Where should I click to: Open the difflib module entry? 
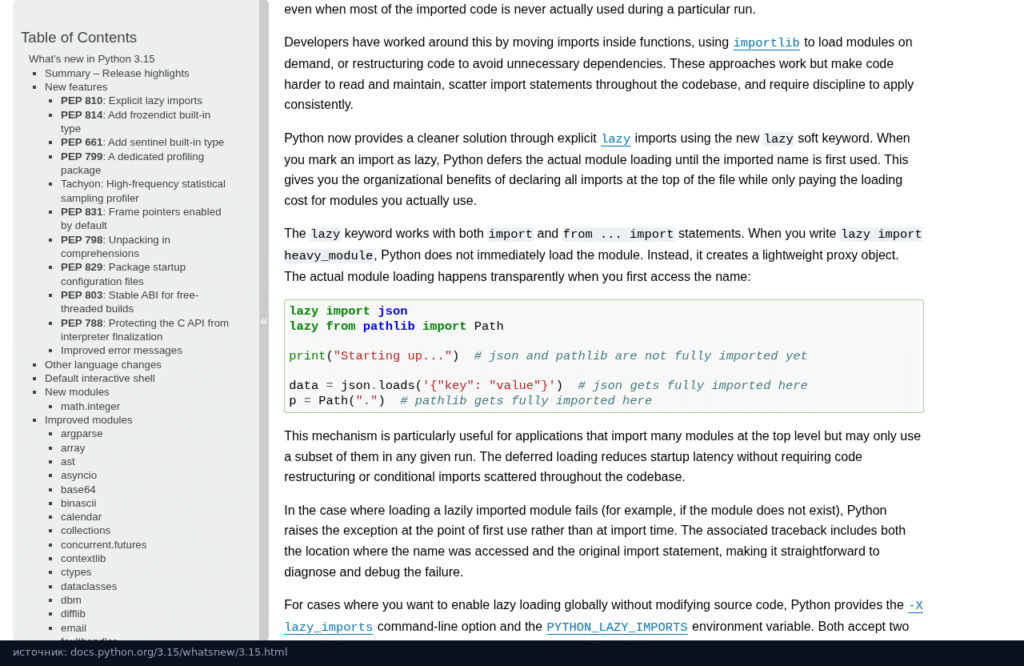(73, 614)
